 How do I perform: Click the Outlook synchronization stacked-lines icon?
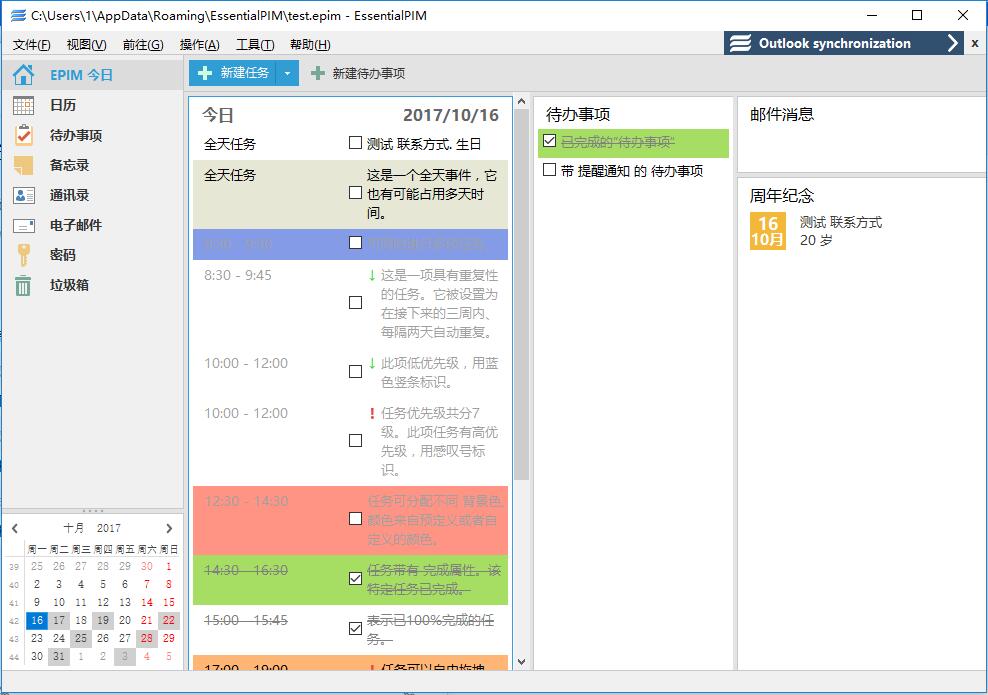coord(740,43)
